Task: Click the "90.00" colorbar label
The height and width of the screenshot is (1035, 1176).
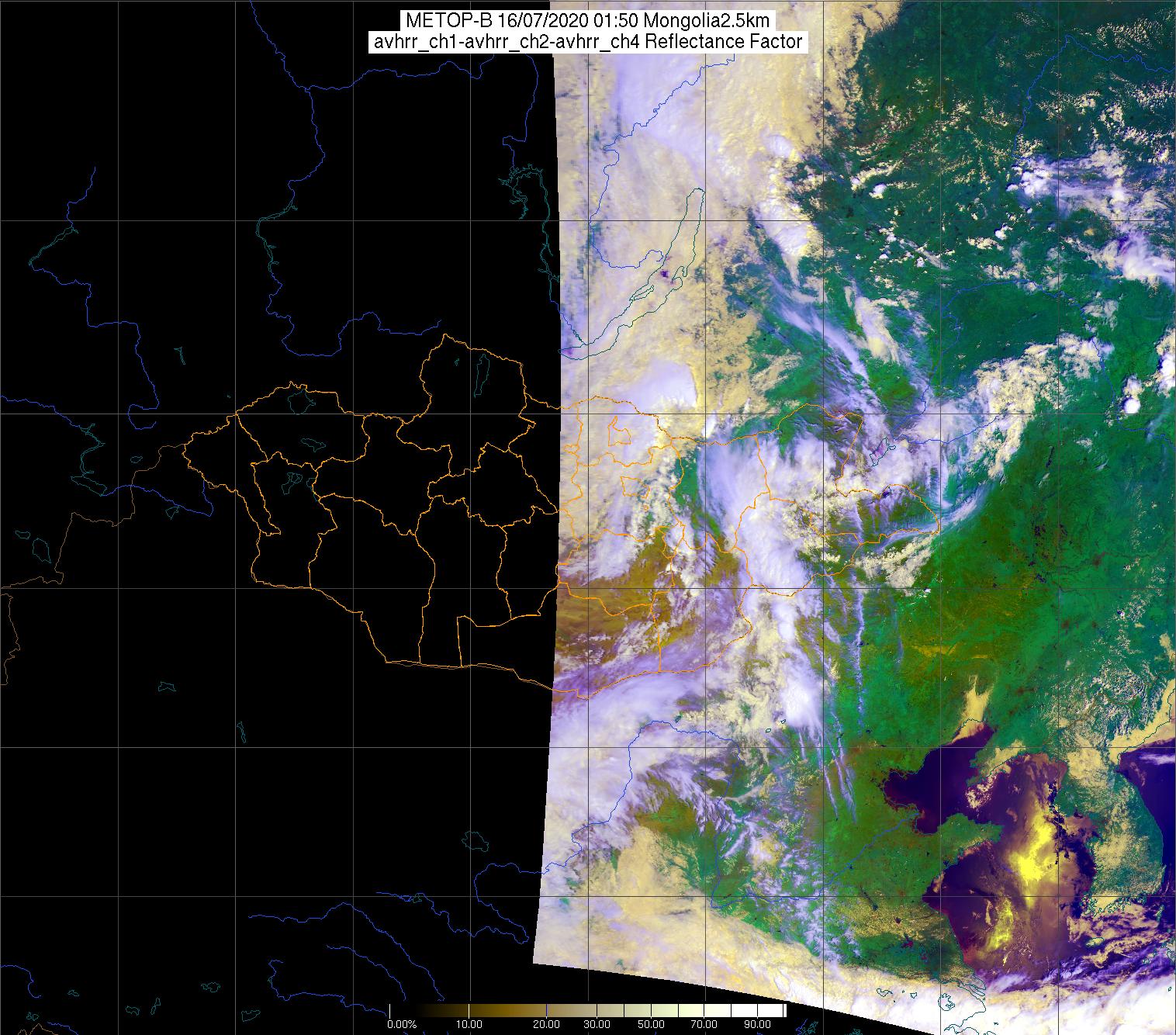Action: (x=757, y=1024)
